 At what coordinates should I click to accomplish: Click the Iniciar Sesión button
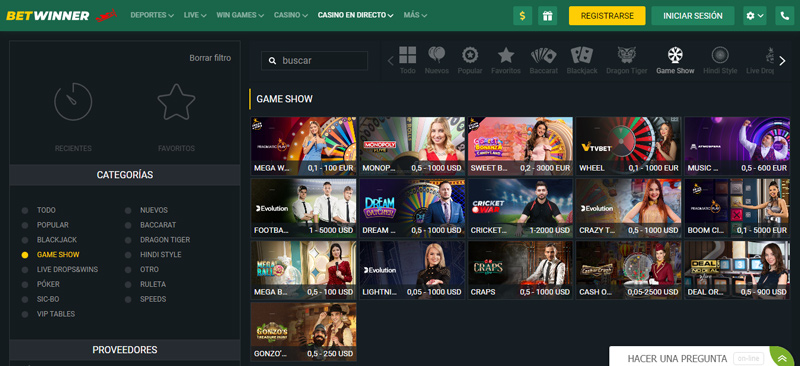point(693,16)
